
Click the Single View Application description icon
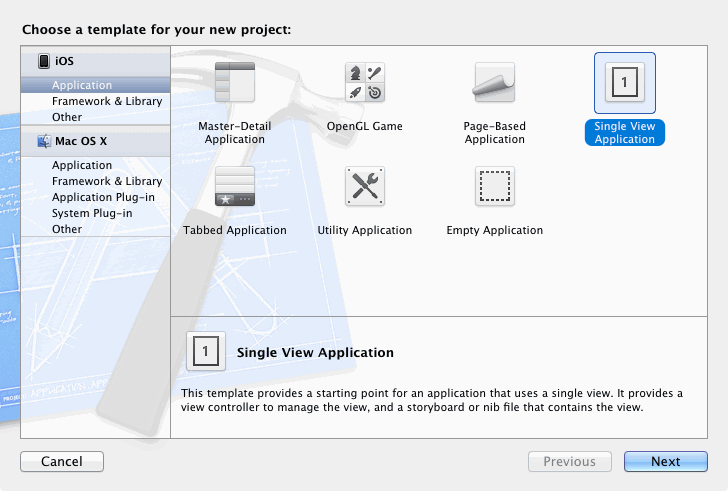(205, 351)
